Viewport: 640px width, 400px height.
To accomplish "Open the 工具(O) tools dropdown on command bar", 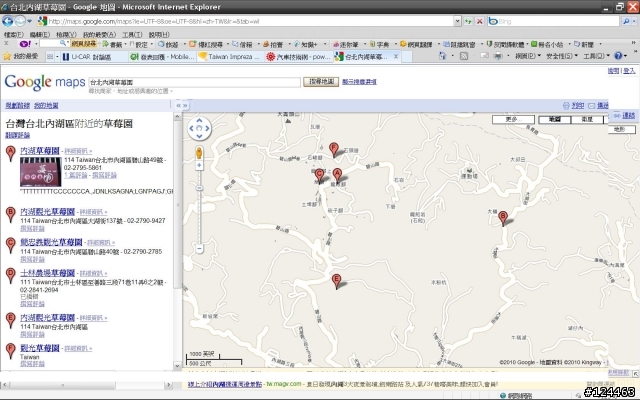I will click(x=596, y=56).
